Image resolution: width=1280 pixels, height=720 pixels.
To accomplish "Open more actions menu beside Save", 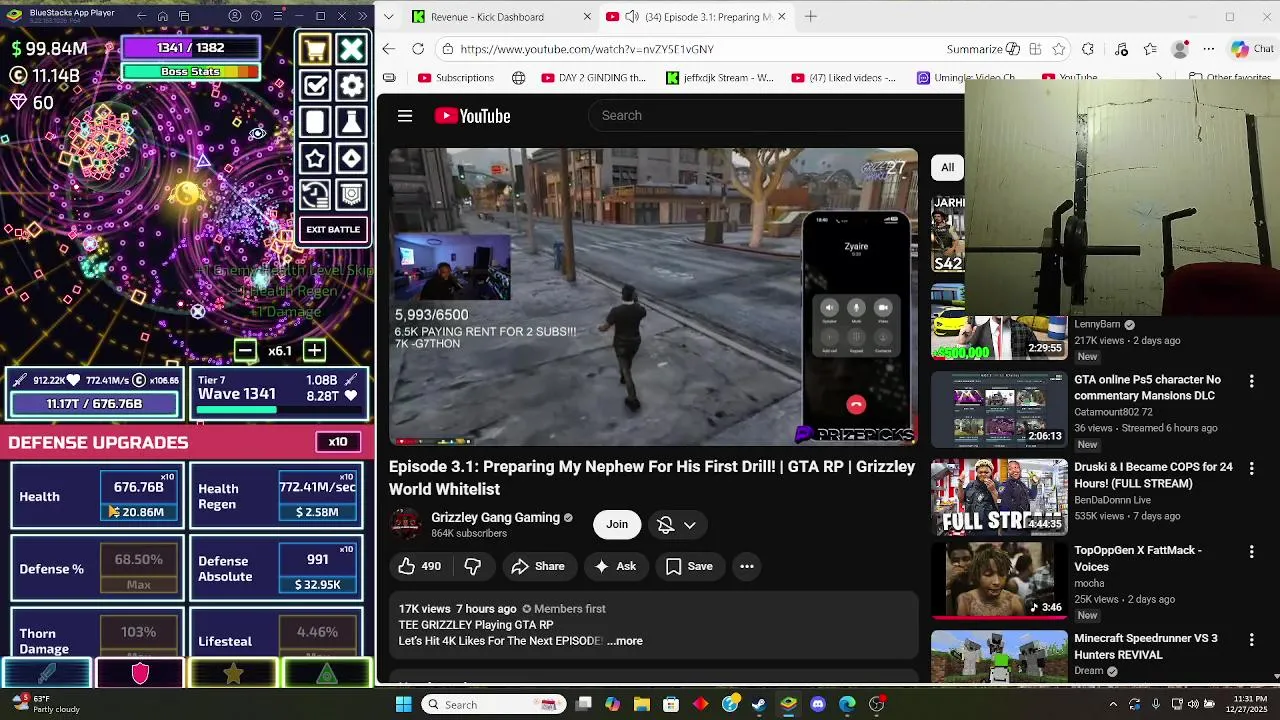I will (x=746, y=566).
